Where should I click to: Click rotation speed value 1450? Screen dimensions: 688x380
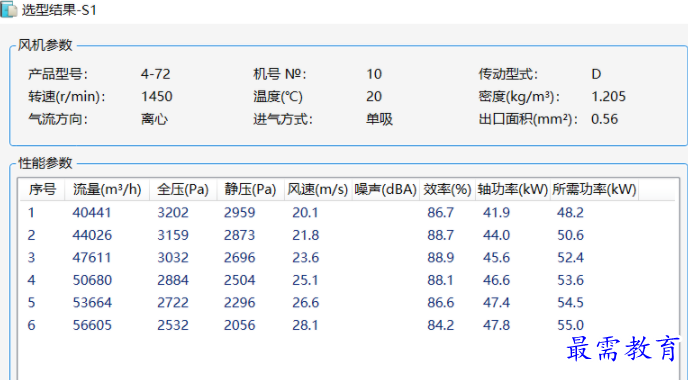157,97
